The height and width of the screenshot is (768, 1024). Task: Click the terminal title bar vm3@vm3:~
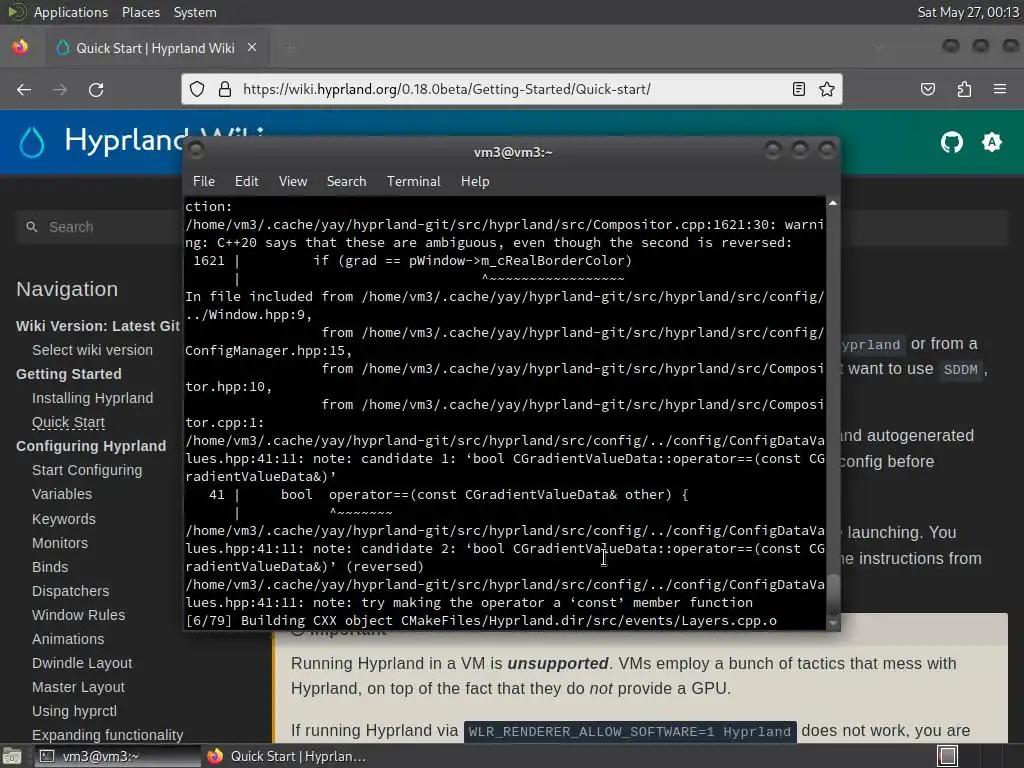point(513,152)
